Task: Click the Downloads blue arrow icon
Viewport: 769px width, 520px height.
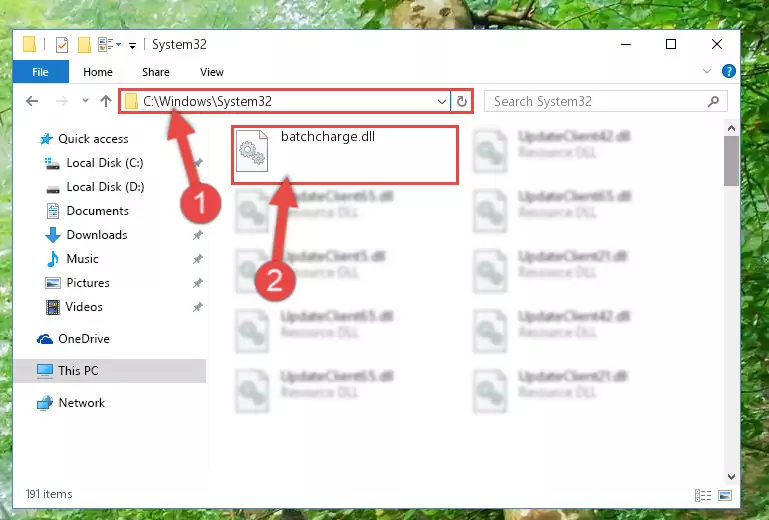Action: [x=53, y=235]
